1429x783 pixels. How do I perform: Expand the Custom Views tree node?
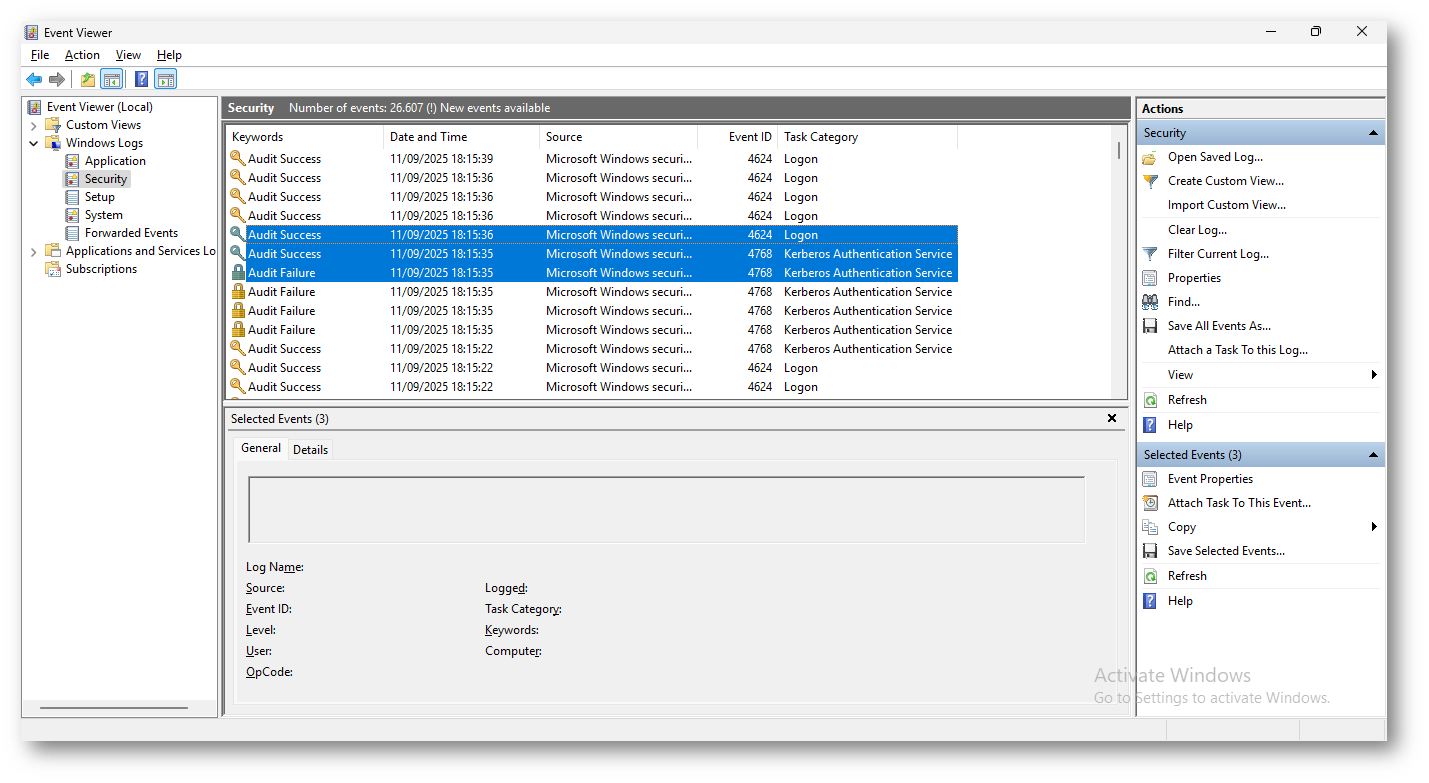(x=33, y=125)
